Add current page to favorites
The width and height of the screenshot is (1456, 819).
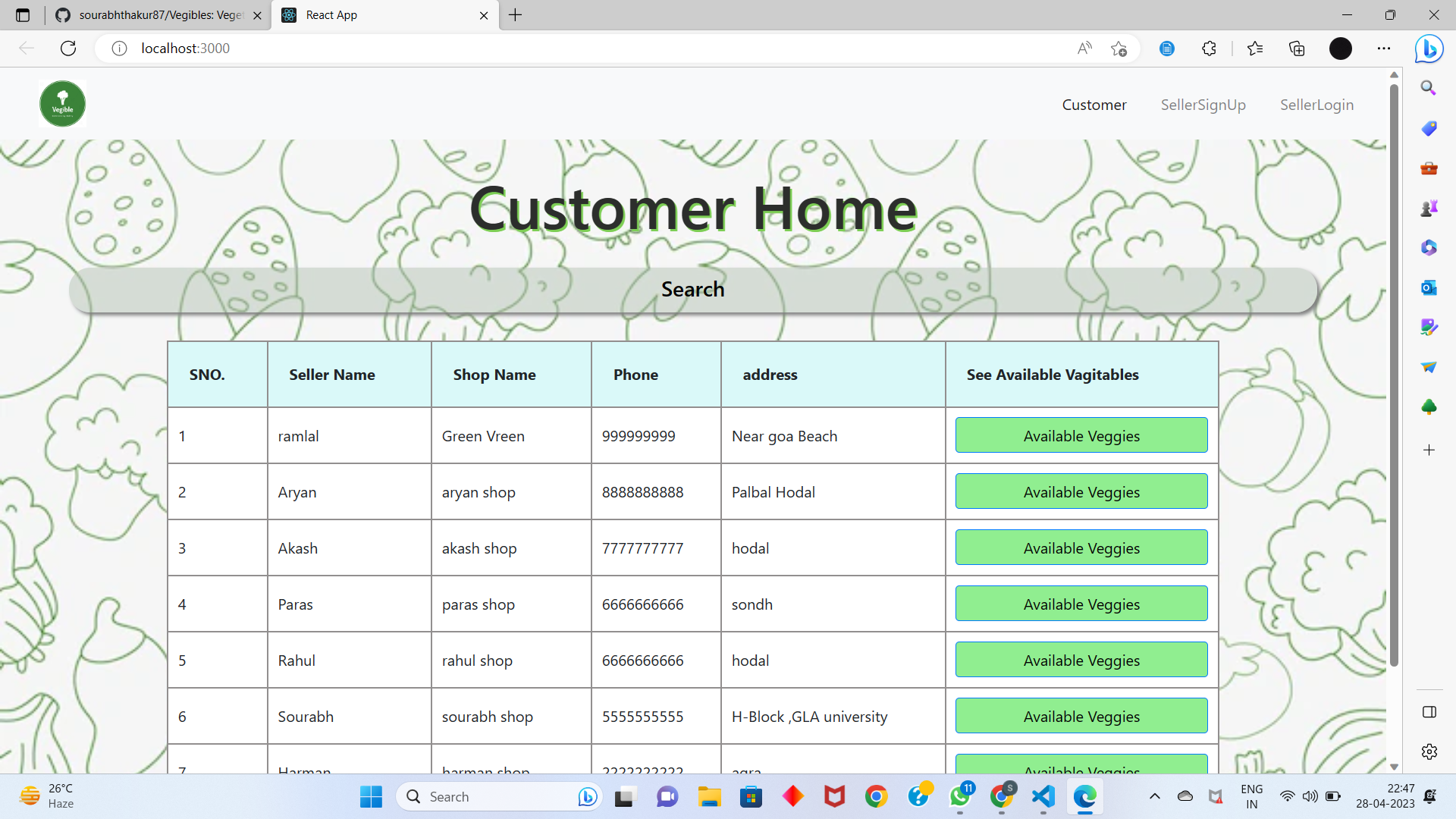tap(1119, 48)
